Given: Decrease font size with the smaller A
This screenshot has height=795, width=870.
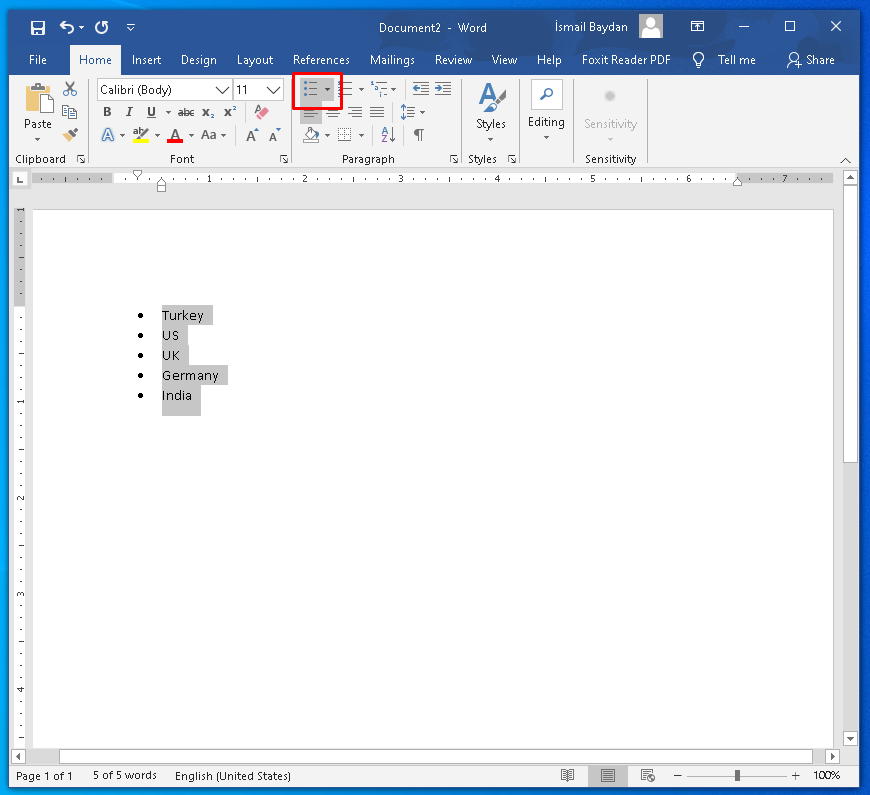Looking at the screenshot, I should (x=275, y=135).
